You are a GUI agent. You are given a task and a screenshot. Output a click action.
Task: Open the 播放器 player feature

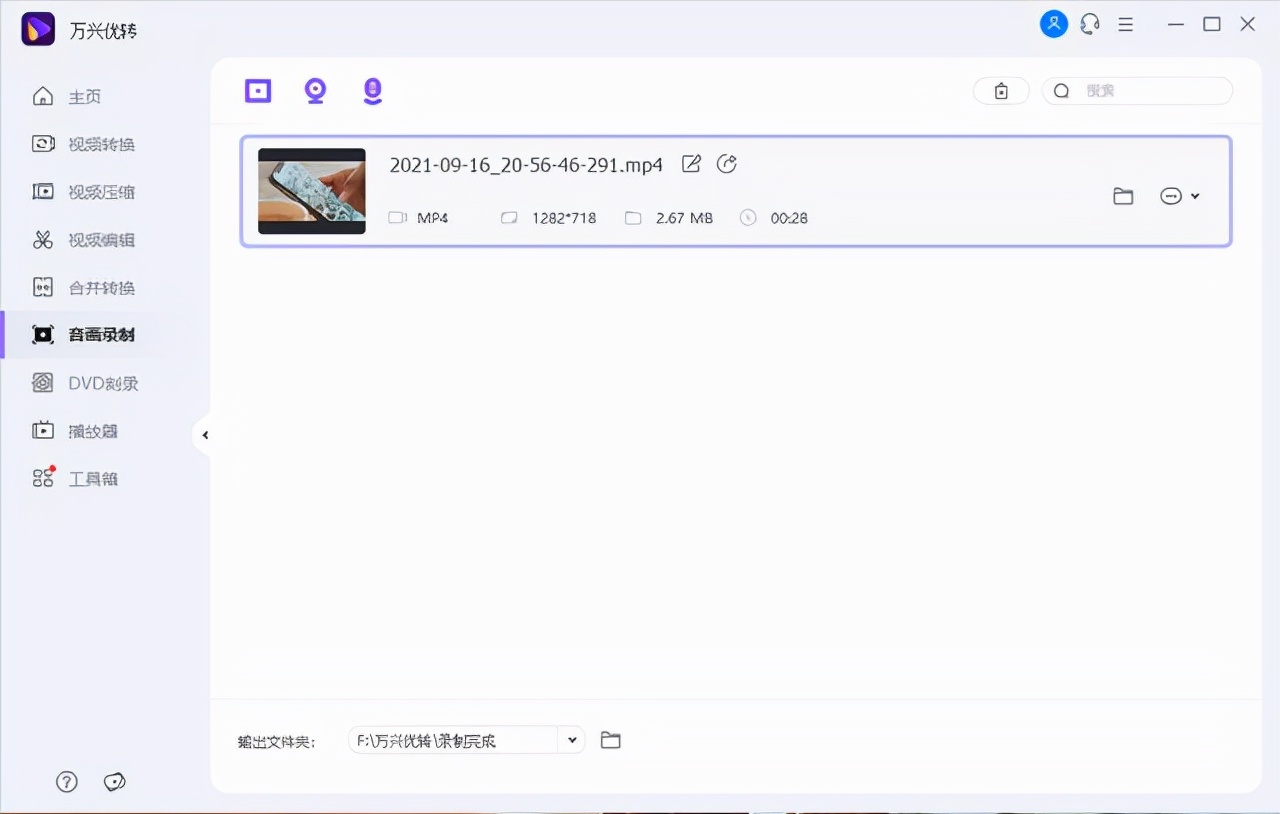coord(92,430)
